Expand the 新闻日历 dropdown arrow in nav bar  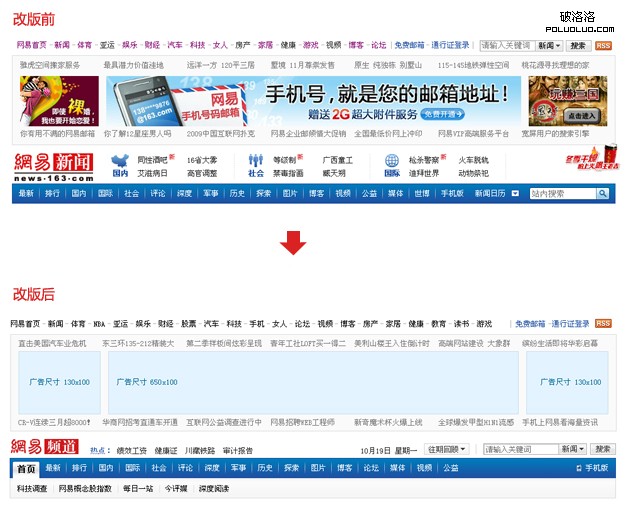point(515,193)
